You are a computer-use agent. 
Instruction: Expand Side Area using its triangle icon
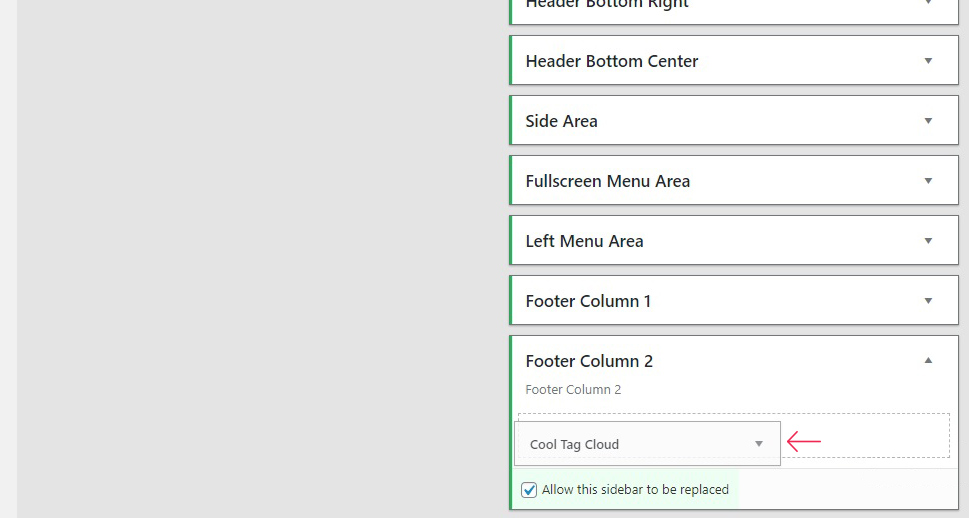click(928, 121)
